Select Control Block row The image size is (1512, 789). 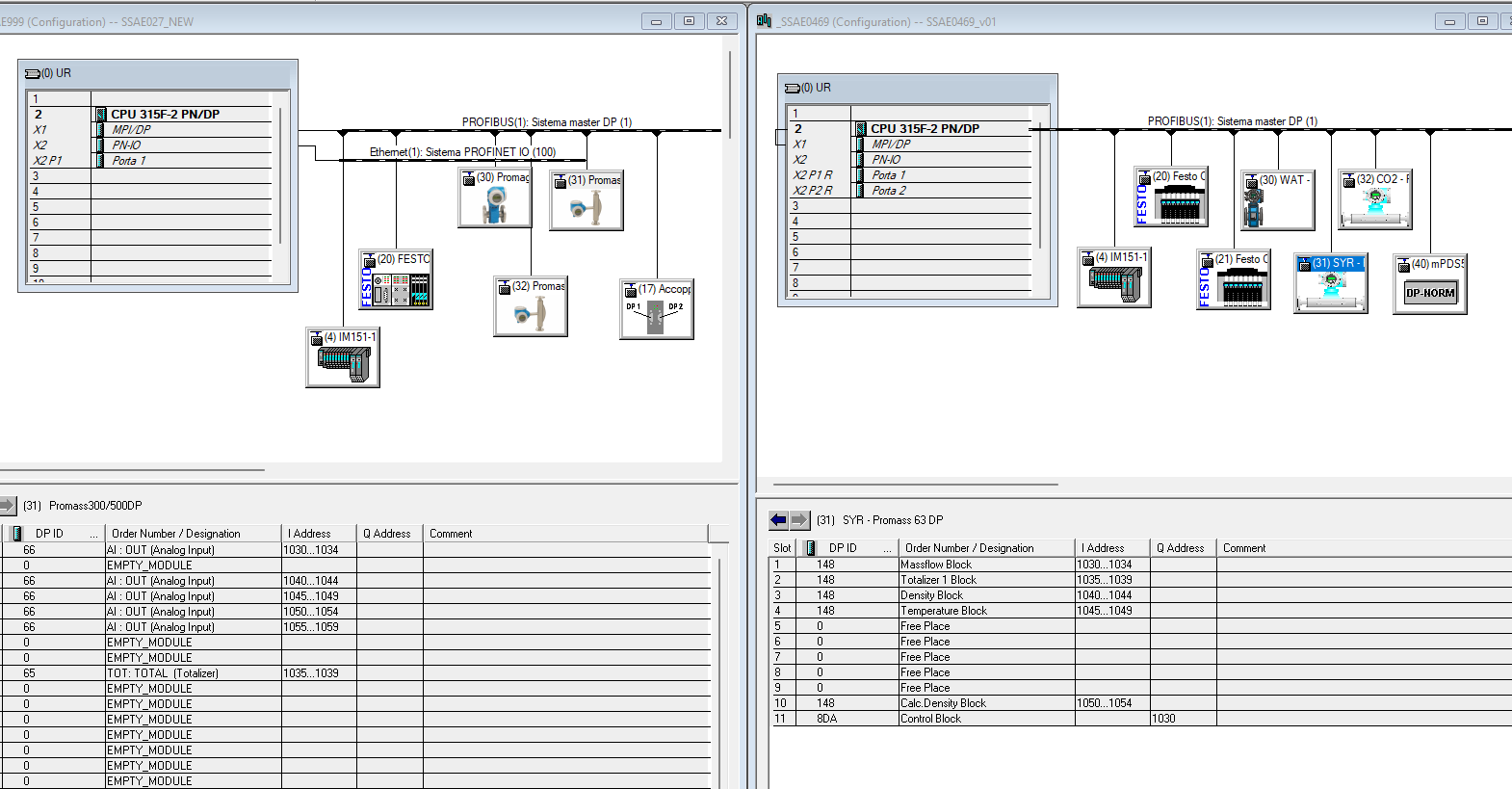tap(1141, 719)
